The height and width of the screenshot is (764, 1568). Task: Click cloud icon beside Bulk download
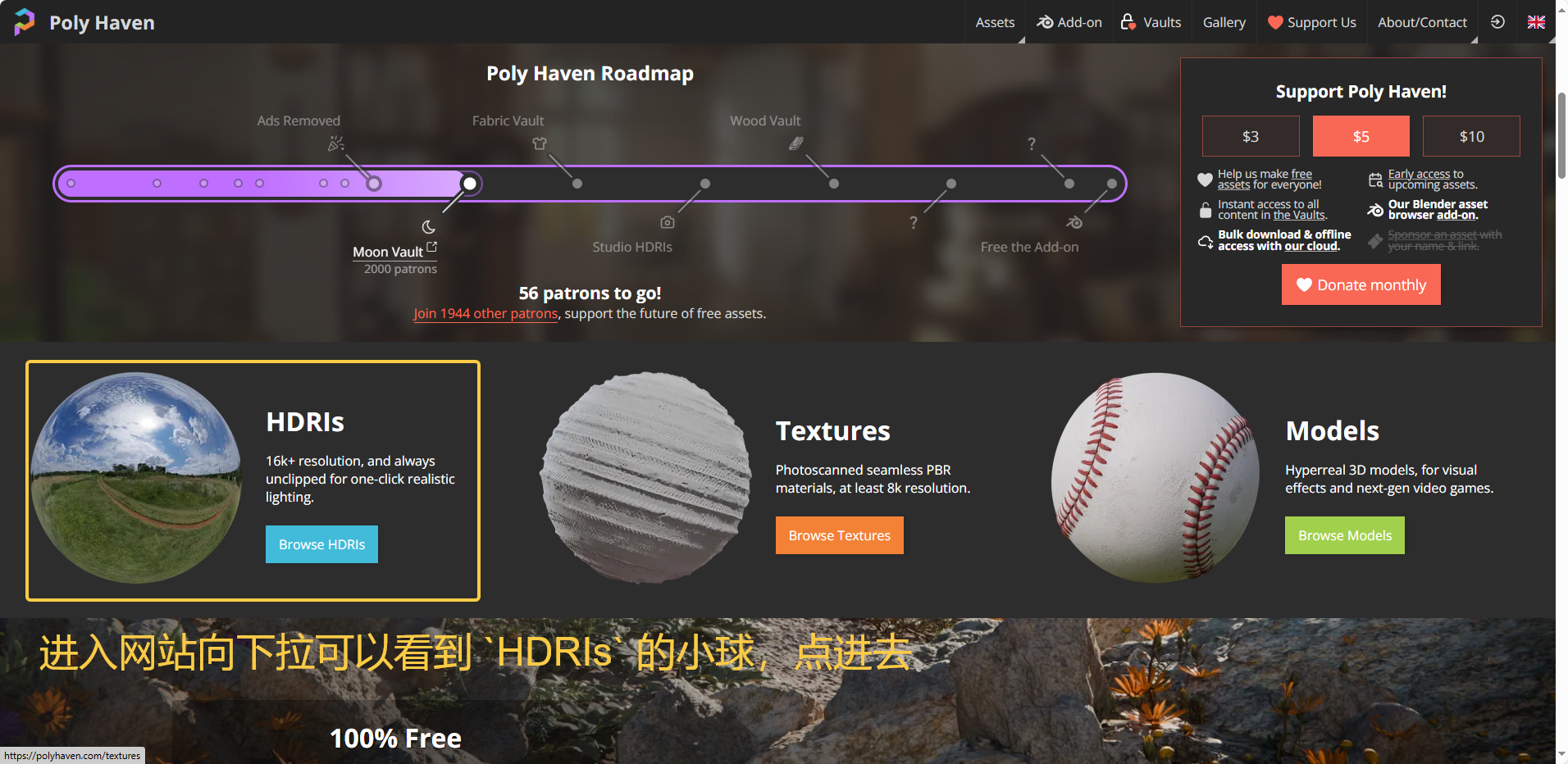1206,241
